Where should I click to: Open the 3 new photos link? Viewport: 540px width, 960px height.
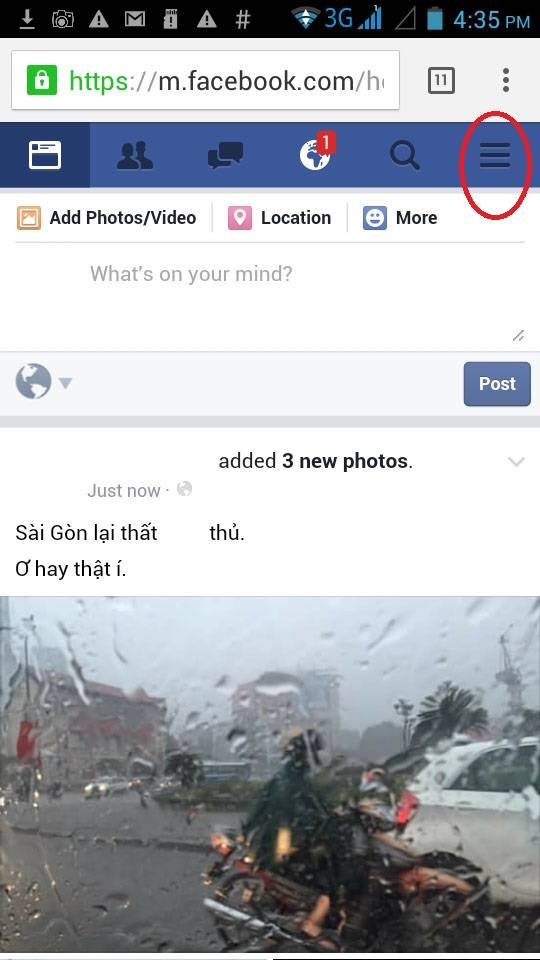pyautogui.click(x=345, y=461)
